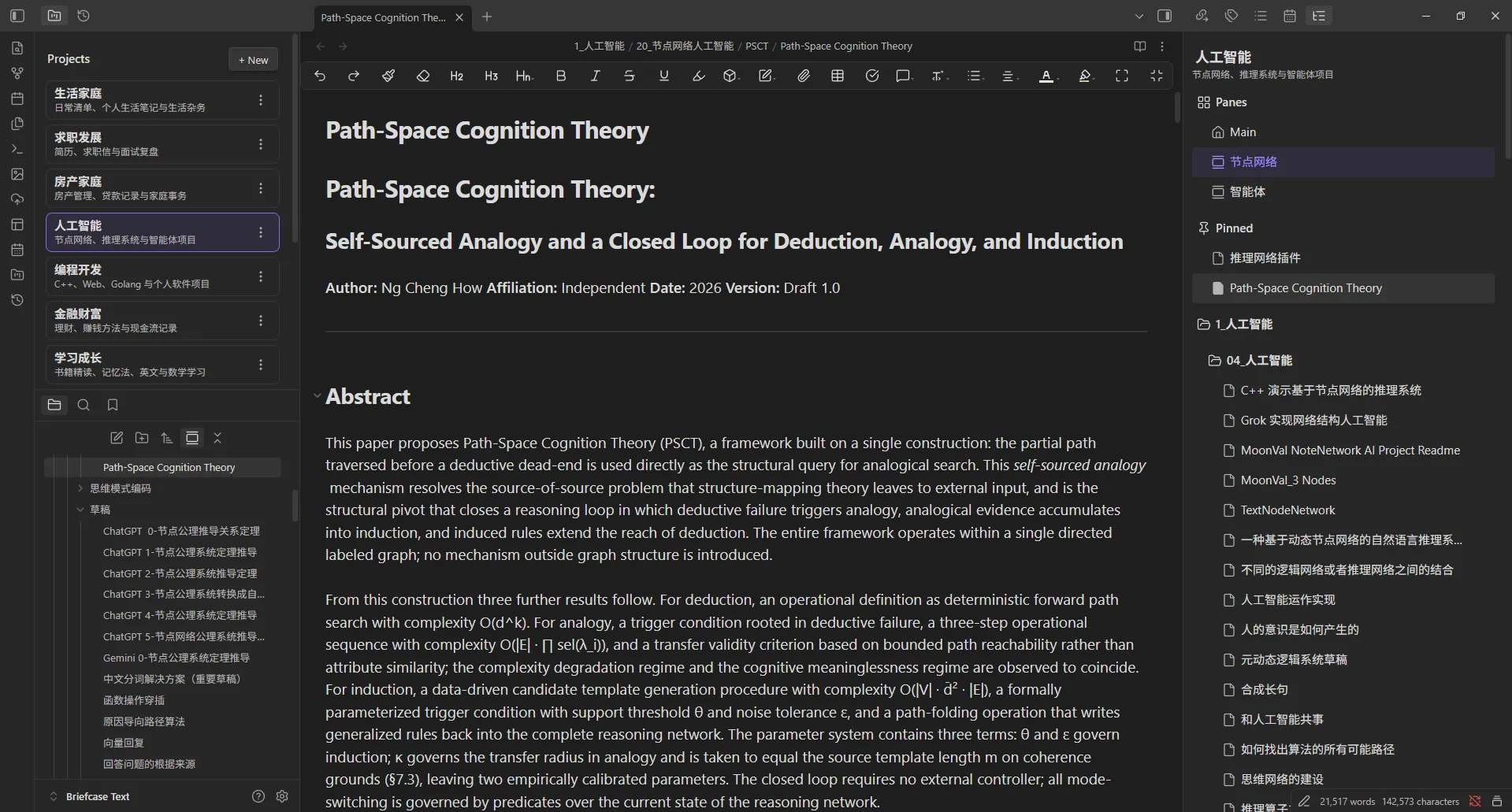The image size is (1512, 812).
Task: Open the comment bubble dropdown
Action: click(905, 76)
